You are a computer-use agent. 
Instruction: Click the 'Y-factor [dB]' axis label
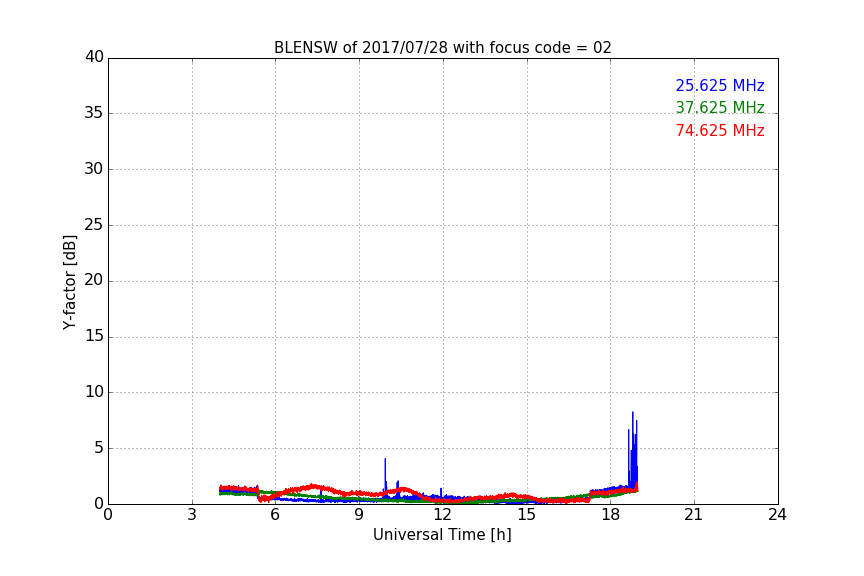point(69,282)
